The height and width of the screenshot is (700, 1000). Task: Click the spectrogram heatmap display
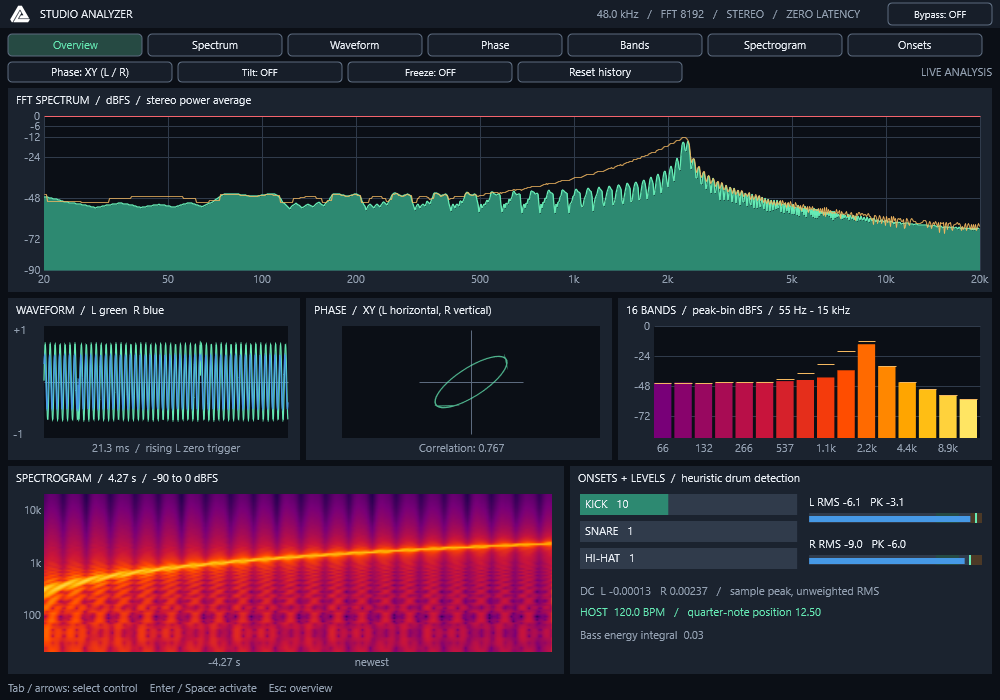click(x=298, y=572)
